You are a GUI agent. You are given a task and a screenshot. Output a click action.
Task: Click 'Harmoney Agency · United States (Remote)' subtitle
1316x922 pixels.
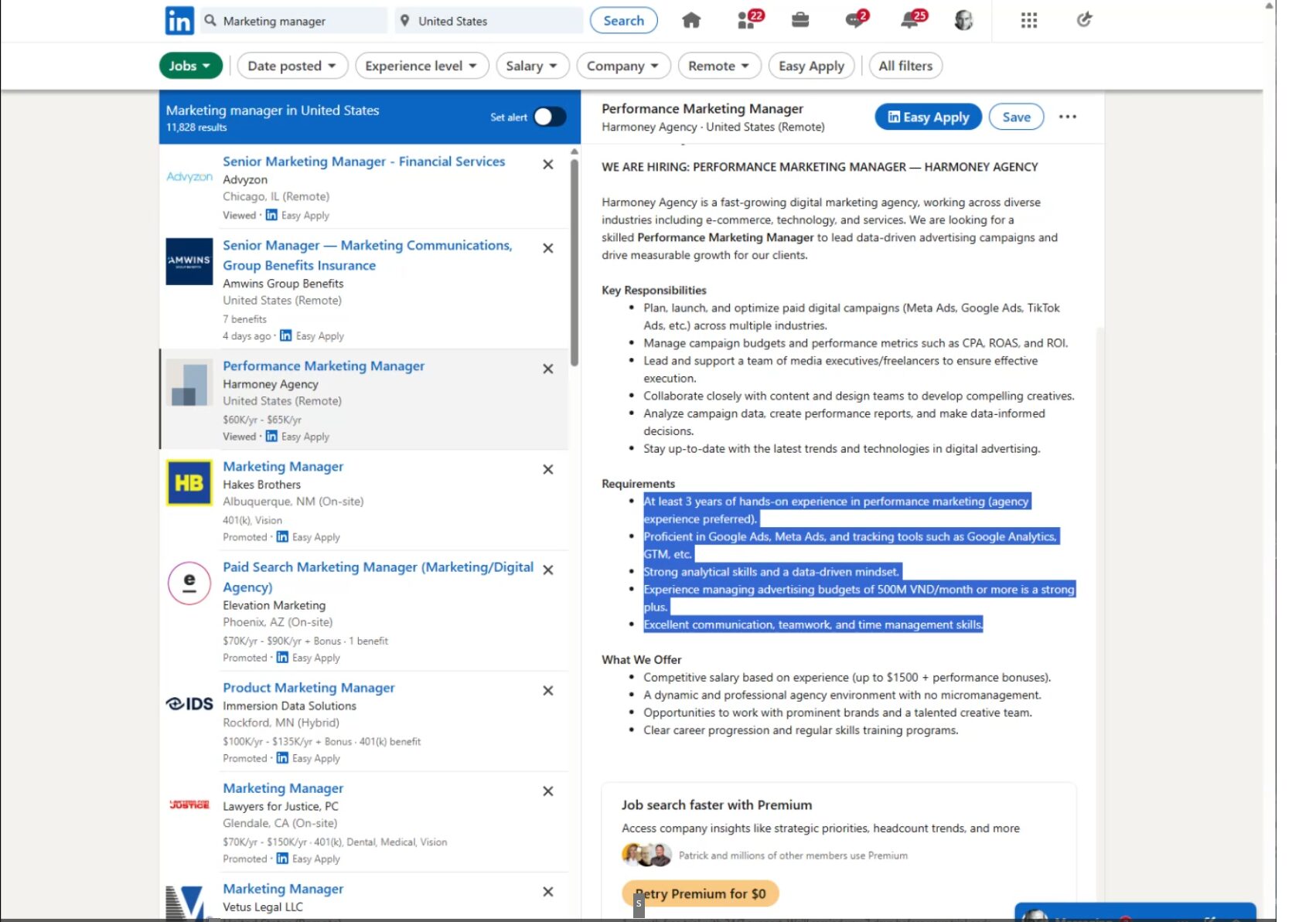click(x=713, y=127)
